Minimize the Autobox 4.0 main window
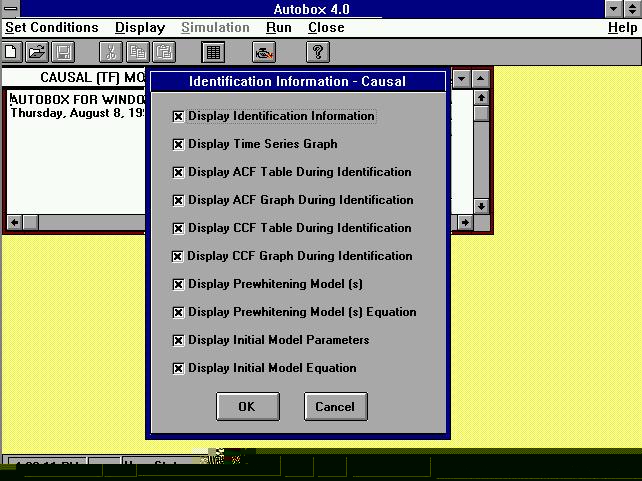 tap(614, 9)
